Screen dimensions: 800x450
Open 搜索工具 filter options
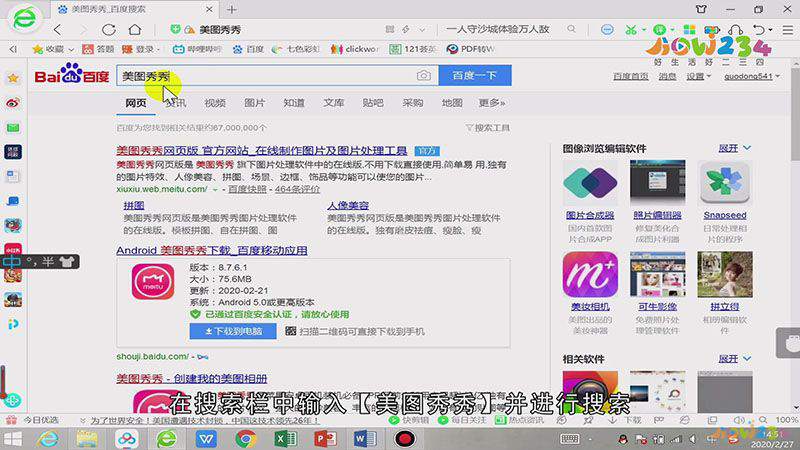487,128
